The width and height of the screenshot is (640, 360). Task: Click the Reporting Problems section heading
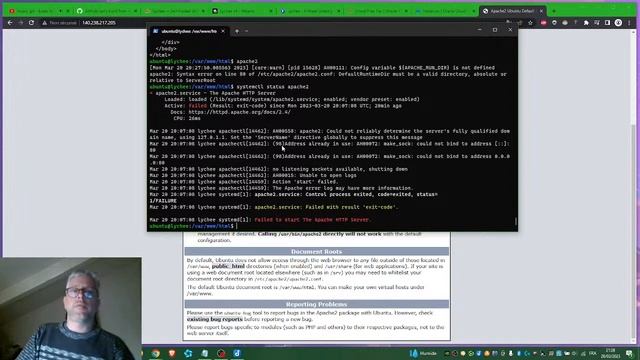pyautogui.click(x=317, y=304)
